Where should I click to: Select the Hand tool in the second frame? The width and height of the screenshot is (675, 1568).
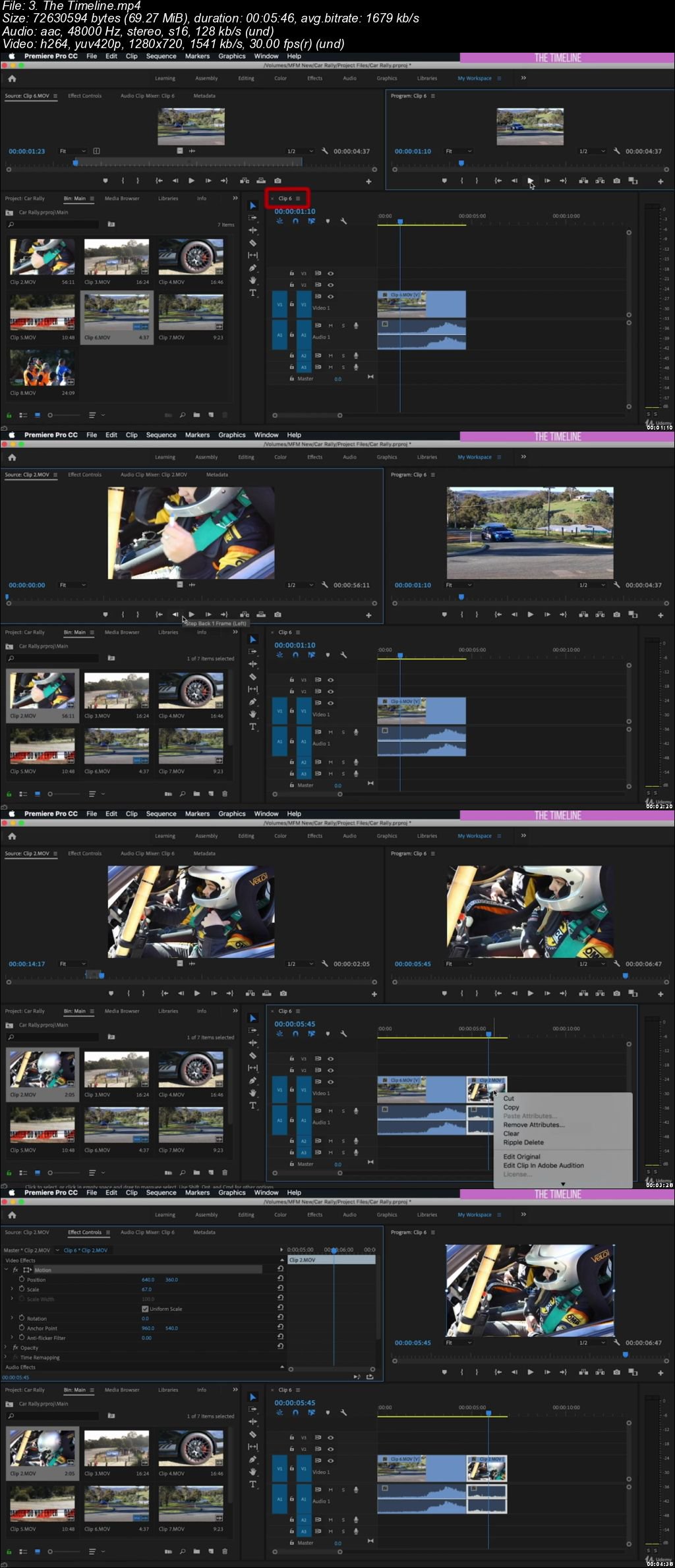pyautogui.click(x=252, y=714)
